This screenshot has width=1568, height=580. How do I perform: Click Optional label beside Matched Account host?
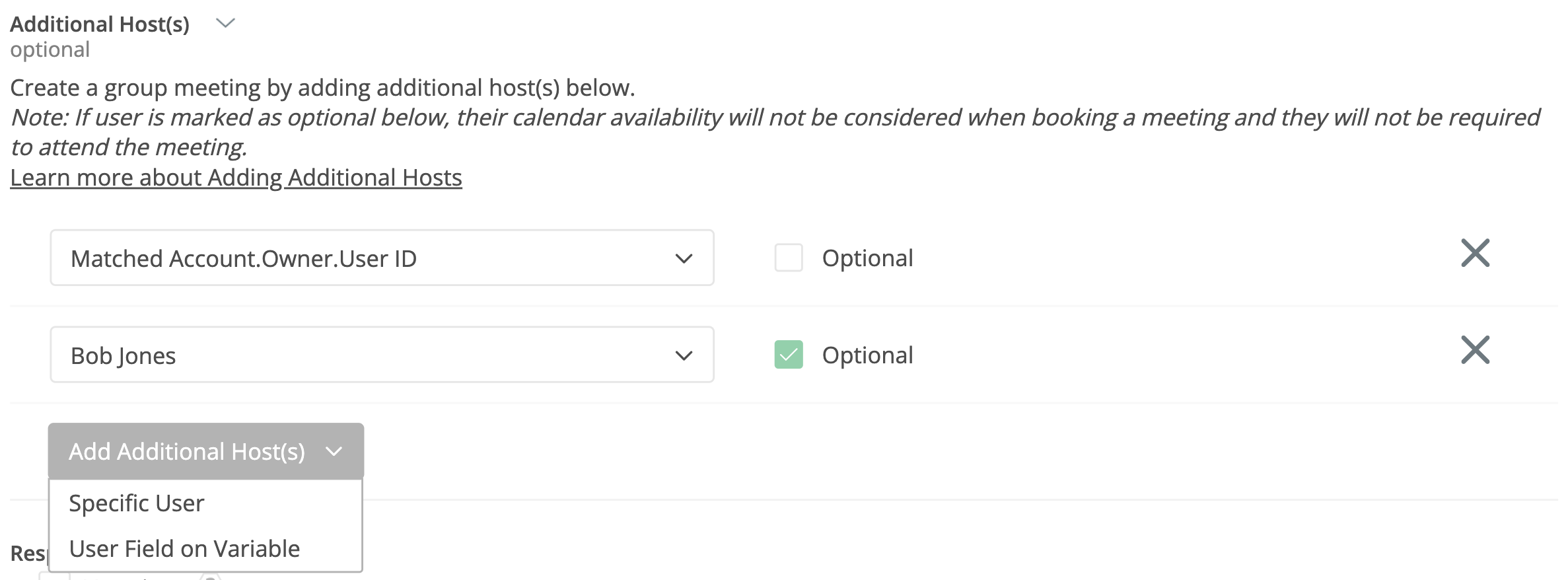coord(867,258)
